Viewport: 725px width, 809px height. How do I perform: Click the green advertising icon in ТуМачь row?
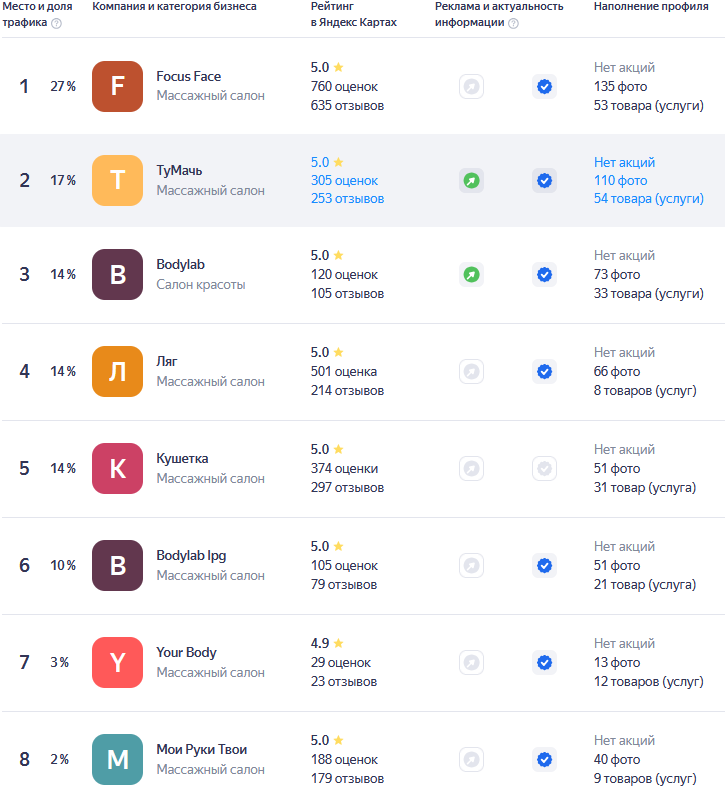[x=471, y=181]
